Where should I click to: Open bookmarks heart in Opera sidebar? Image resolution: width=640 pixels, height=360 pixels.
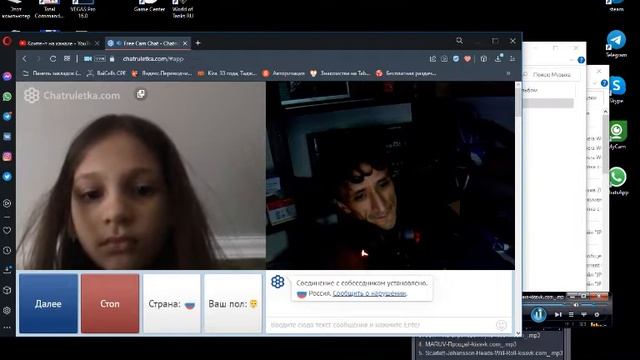tap(7, 230)
